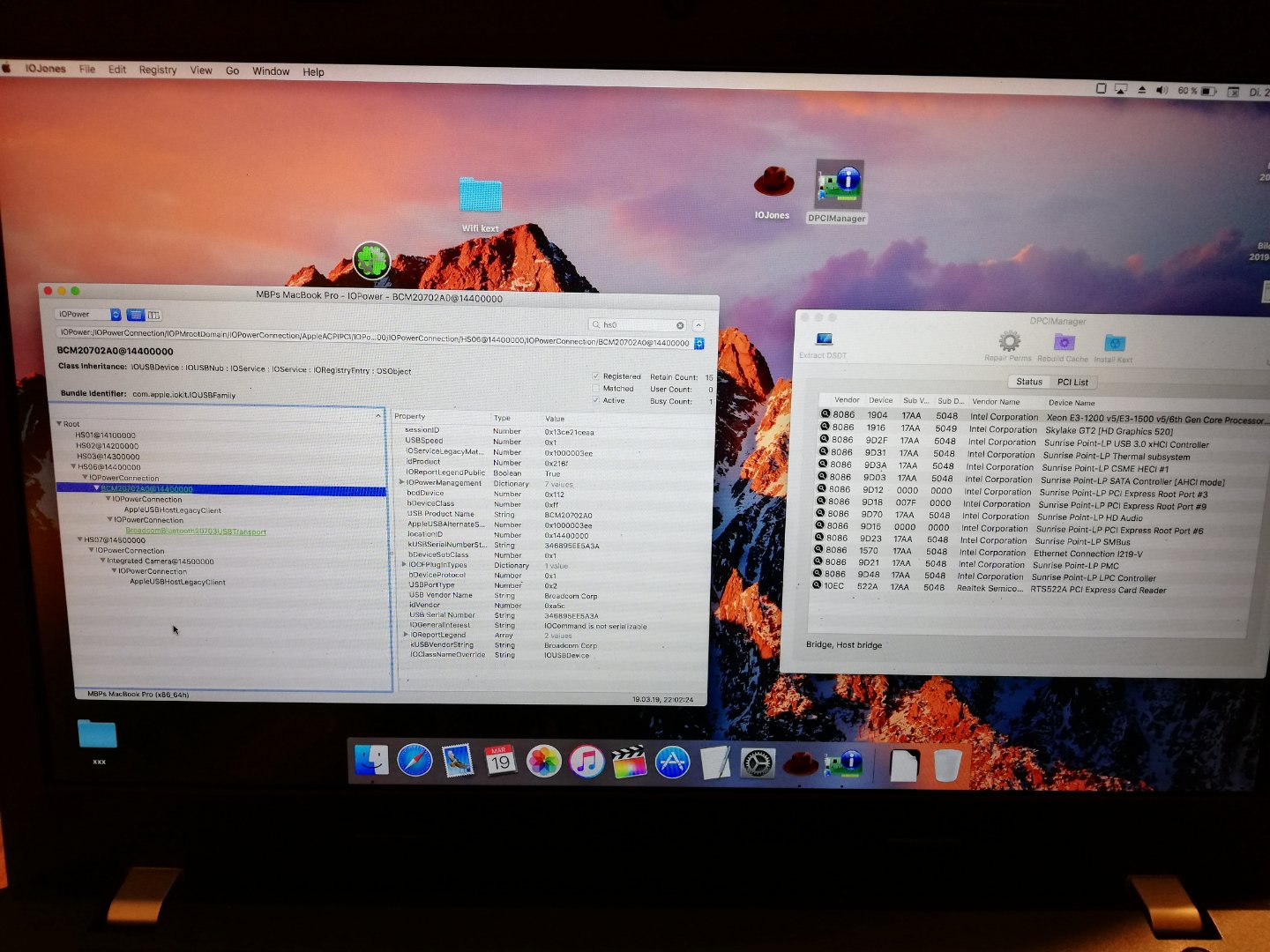This screenshot has width=1270, height=952.
Task: Select the BCM20702A0@14400000 tree row
Action: pyautogui.click(x=221, y=489)
